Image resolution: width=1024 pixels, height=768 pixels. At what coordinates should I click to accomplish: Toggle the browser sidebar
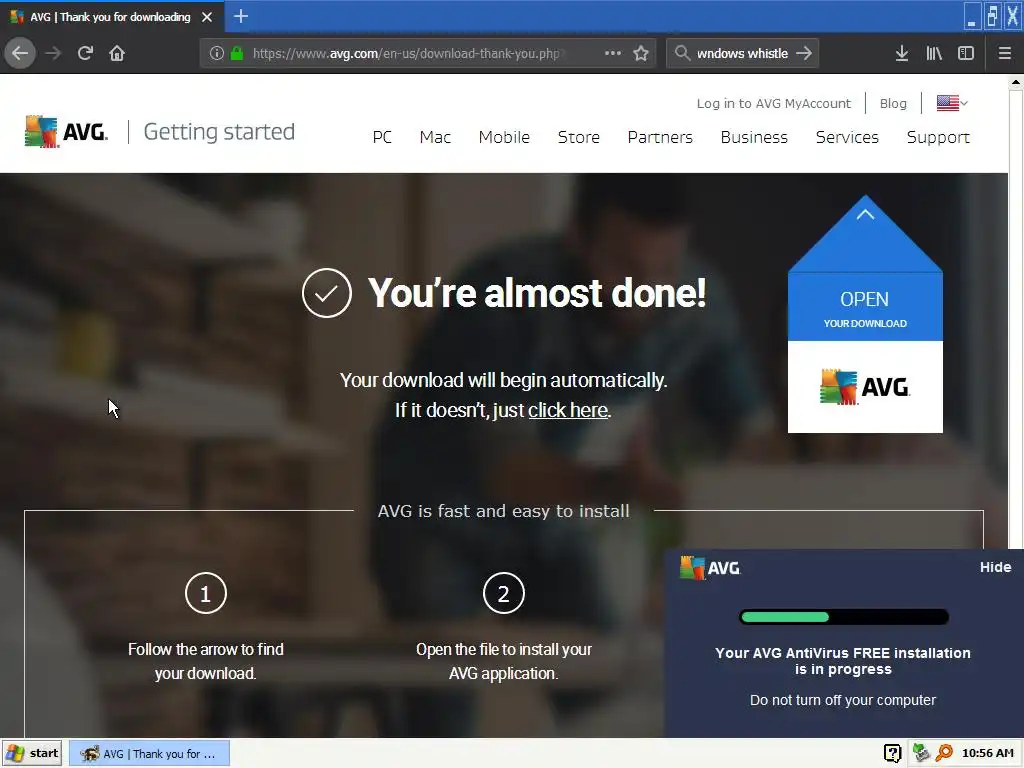966,54
